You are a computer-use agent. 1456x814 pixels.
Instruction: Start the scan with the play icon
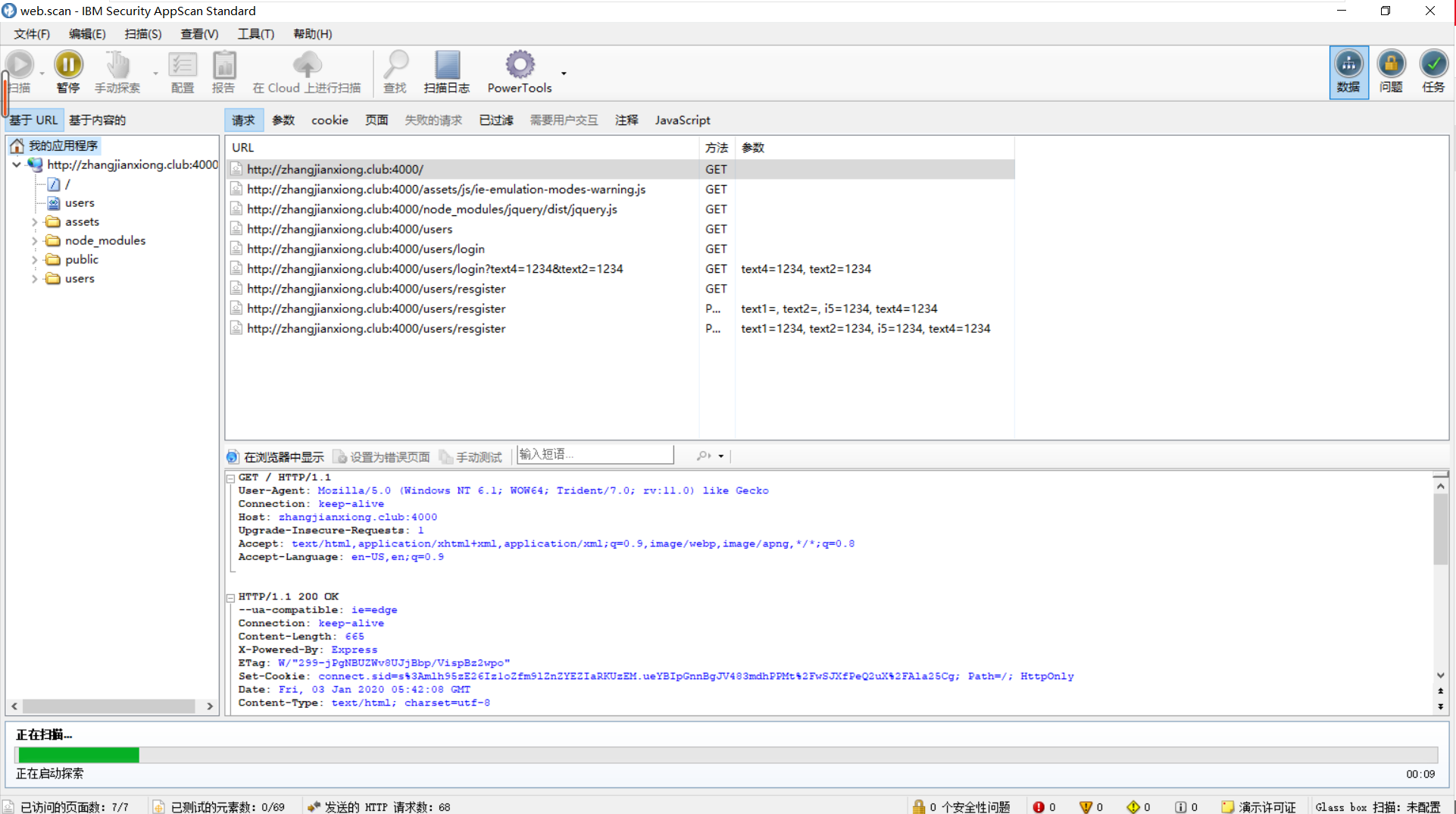coord(20,65)
